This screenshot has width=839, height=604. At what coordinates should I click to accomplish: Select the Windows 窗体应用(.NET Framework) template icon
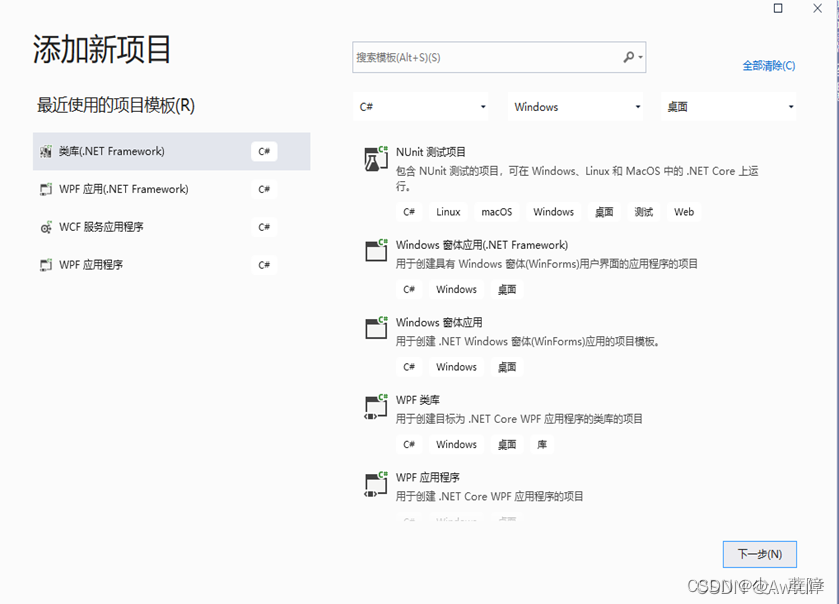(375, 250)
